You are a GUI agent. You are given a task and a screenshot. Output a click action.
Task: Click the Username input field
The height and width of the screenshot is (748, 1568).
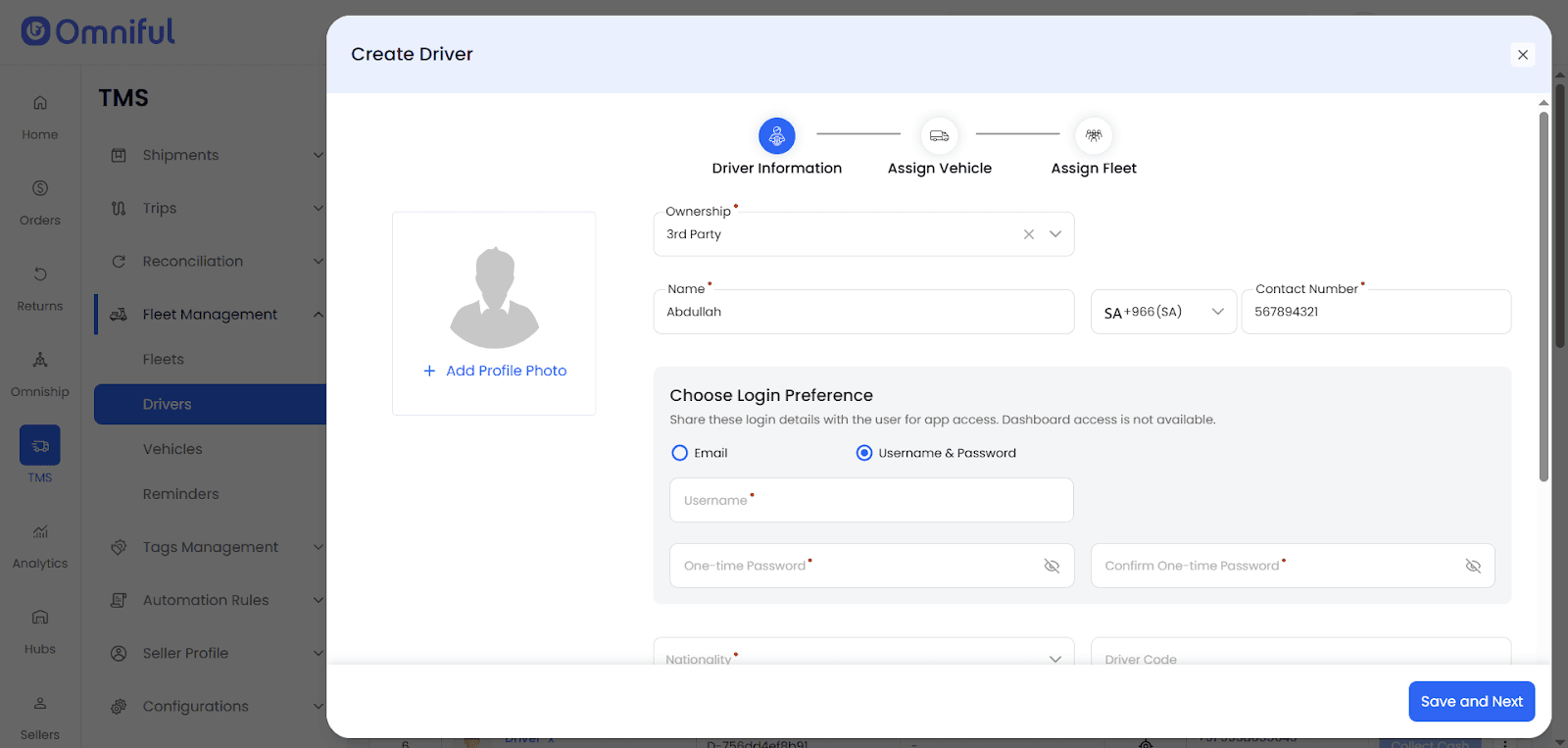870,500
